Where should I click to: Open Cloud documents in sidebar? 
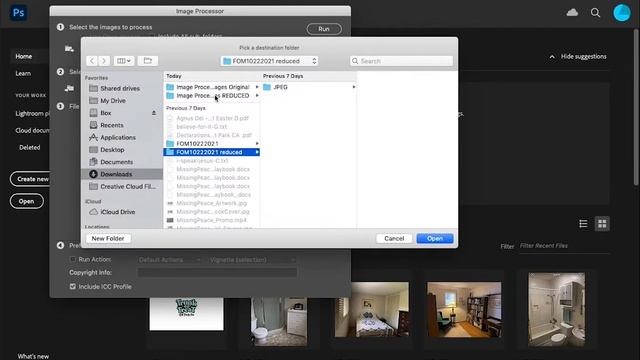coord(32,131)
